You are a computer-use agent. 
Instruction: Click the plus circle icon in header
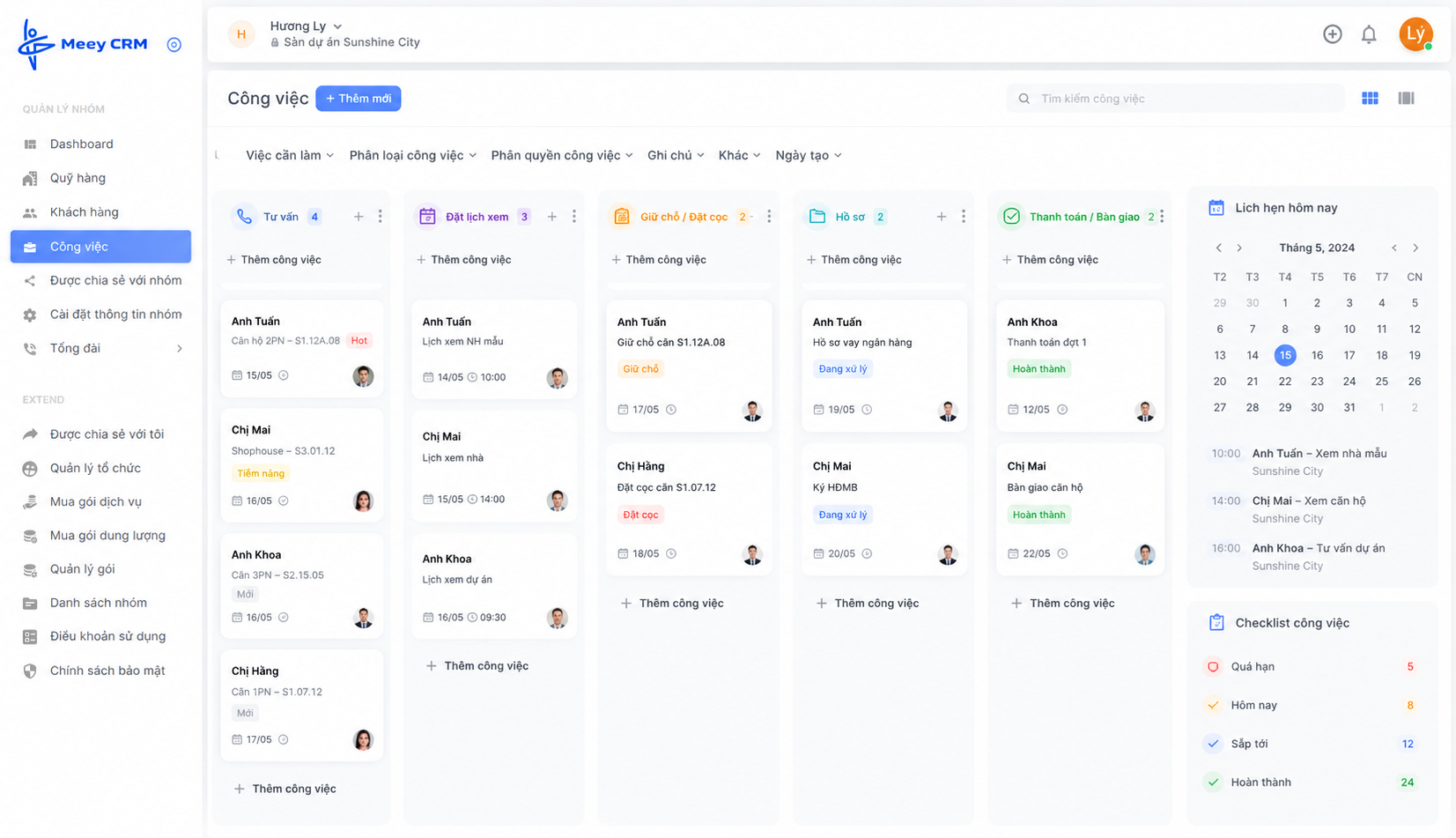click(1332, 34)
